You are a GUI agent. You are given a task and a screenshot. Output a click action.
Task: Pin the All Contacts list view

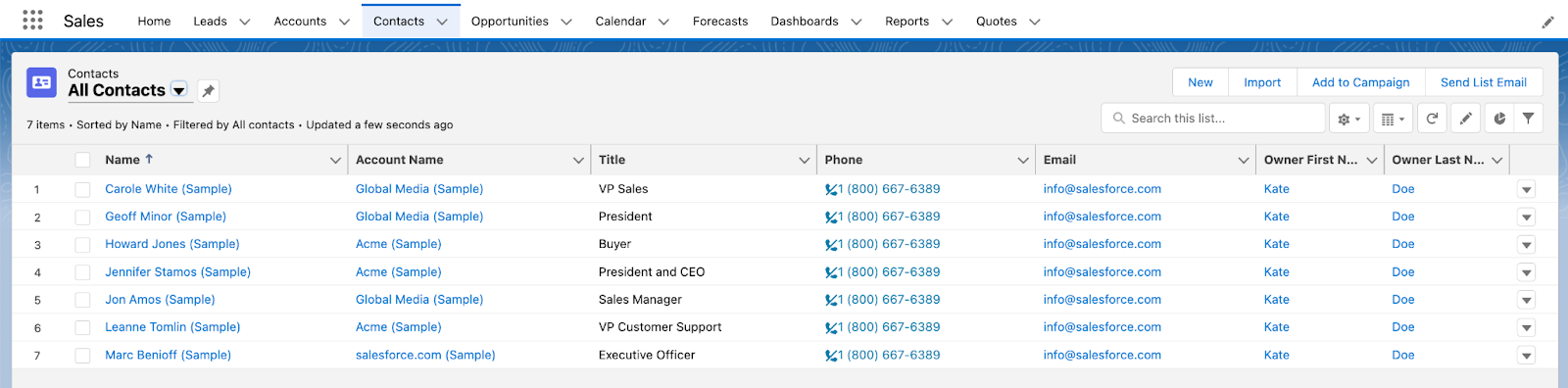(208, 91)
